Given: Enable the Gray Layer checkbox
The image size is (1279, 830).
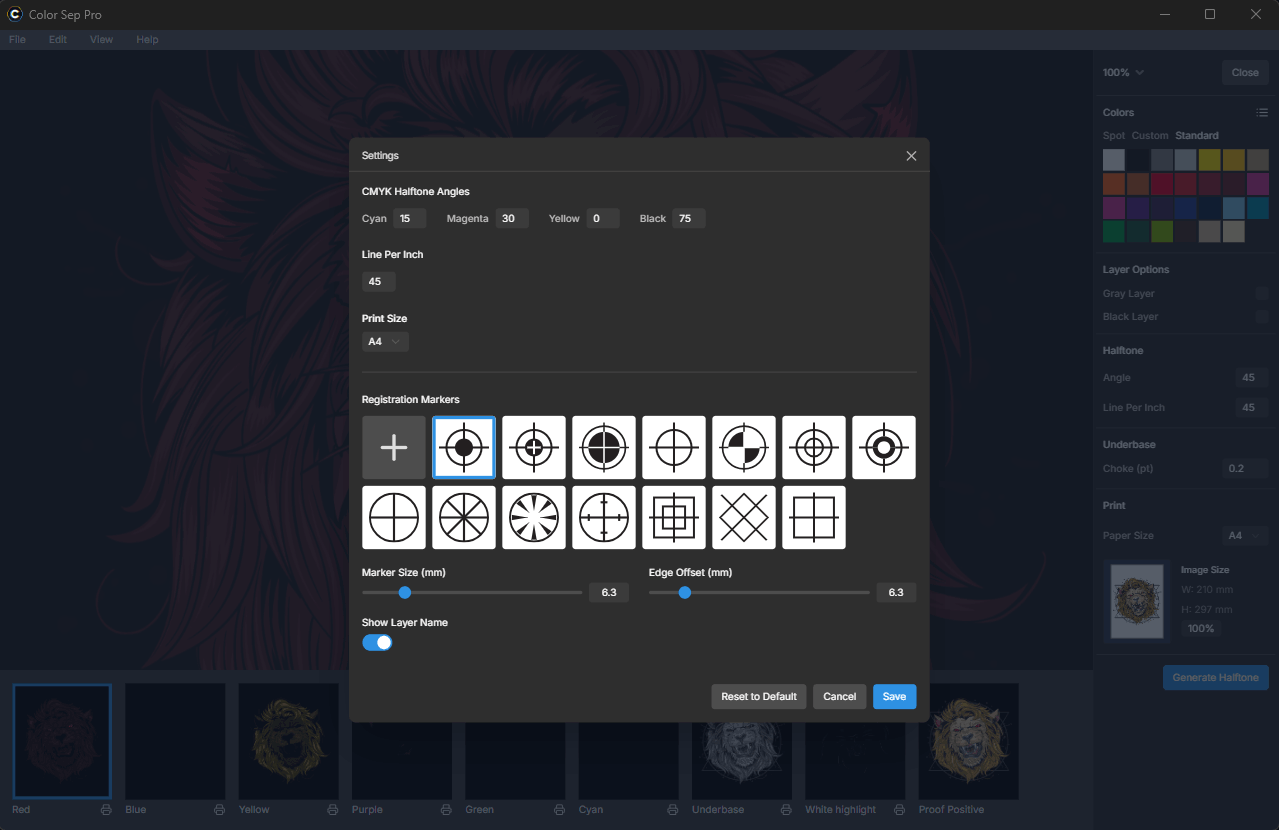Looking at the screenshot, I should click(1262, 294).
